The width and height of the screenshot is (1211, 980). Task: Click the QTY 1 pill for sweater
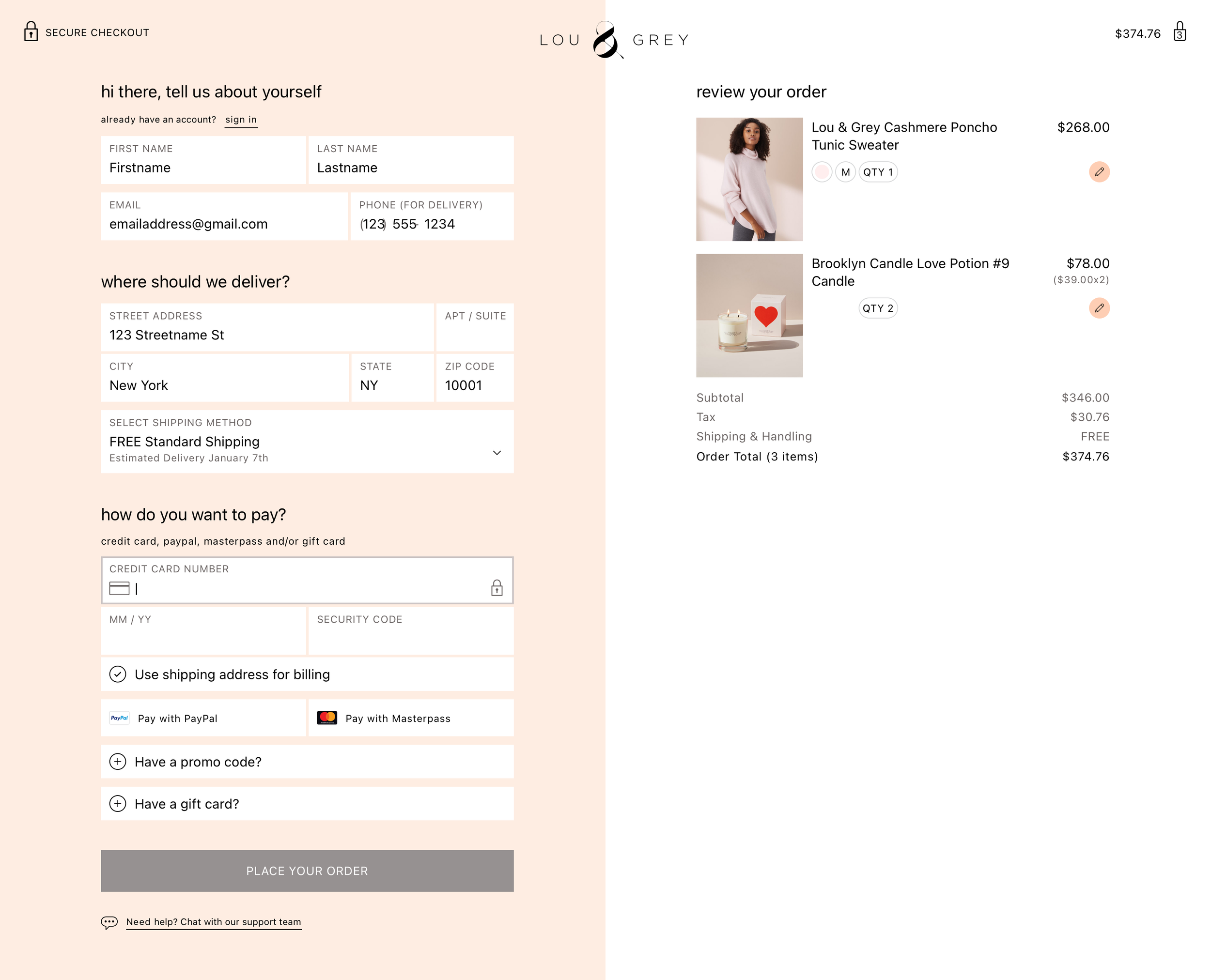coord(878,172)
